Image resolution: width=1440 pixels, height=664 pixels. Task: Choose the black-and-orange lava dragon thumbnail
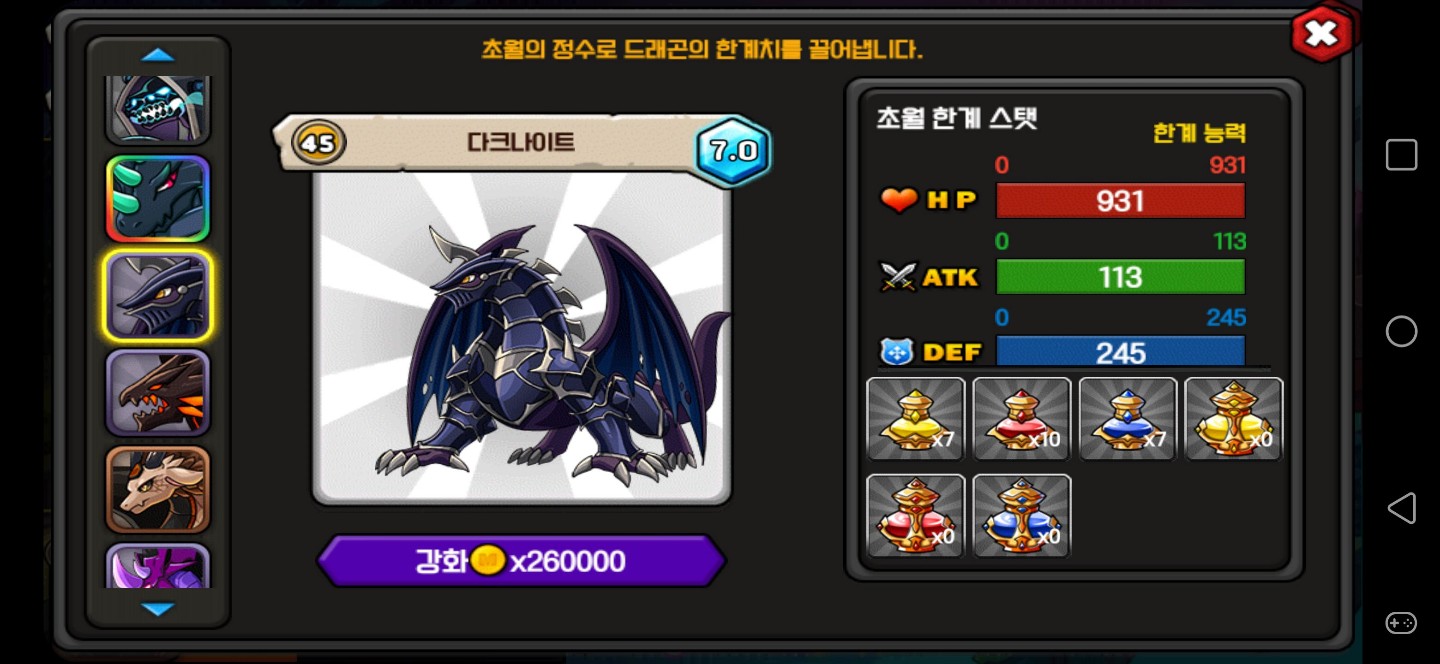[x=158, y=392]
